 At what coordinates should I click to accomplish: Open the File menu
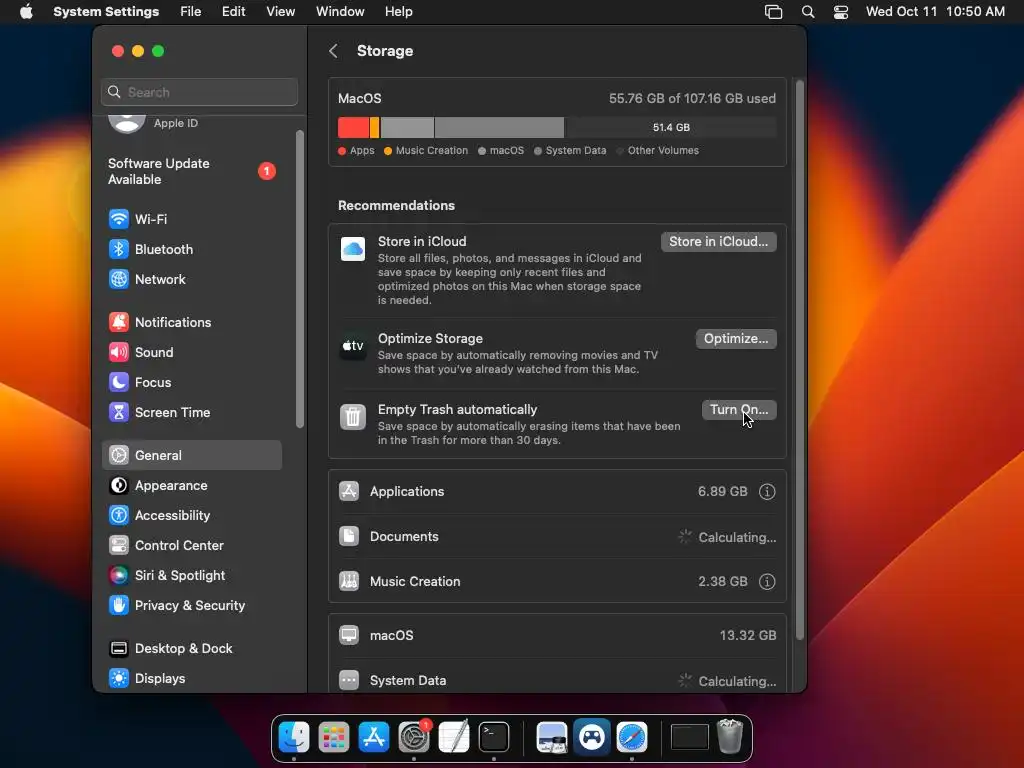tap(191, 12)
